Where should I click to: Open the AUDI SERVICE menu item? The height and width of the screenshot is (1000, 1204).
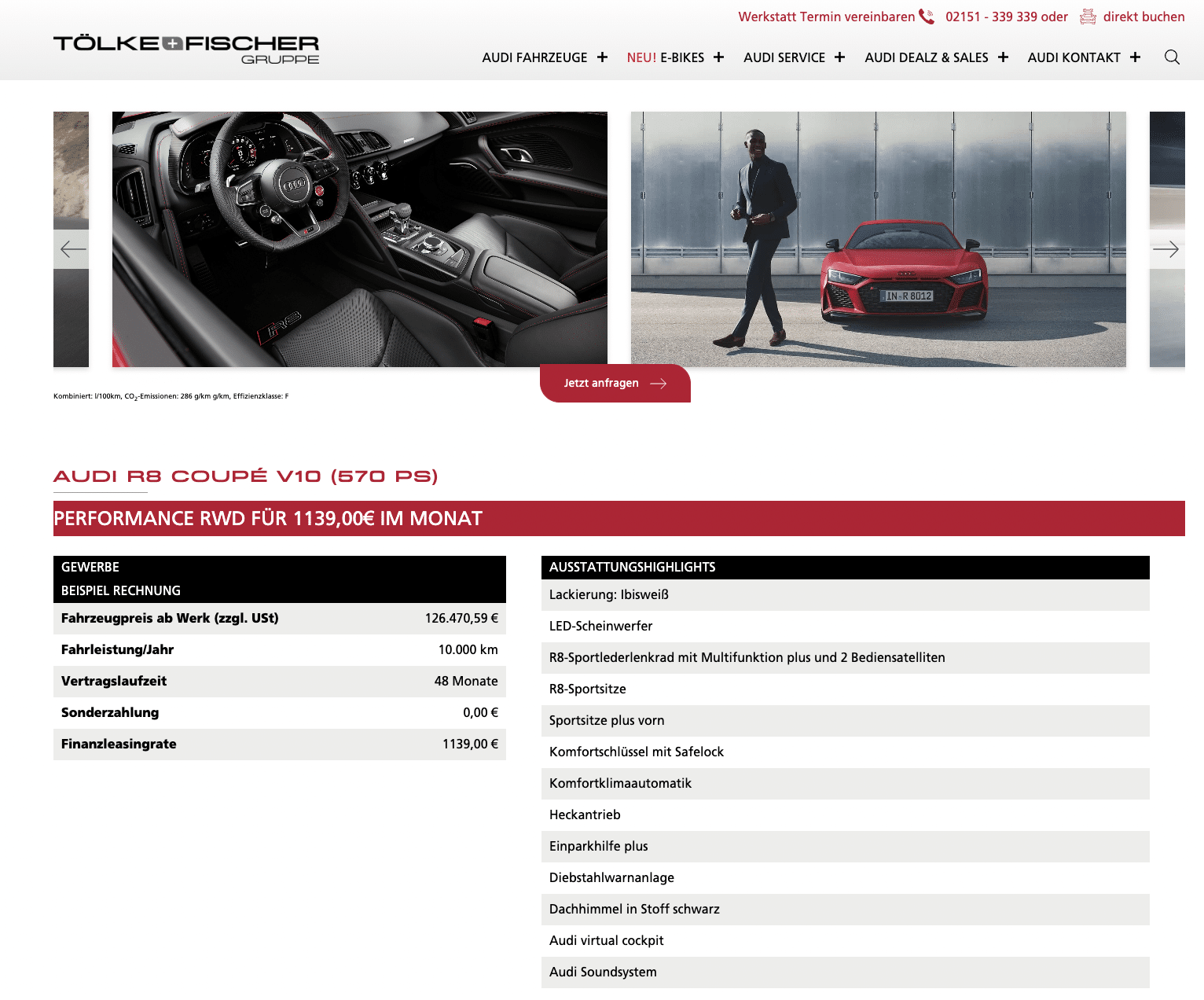tap(784, 57)
